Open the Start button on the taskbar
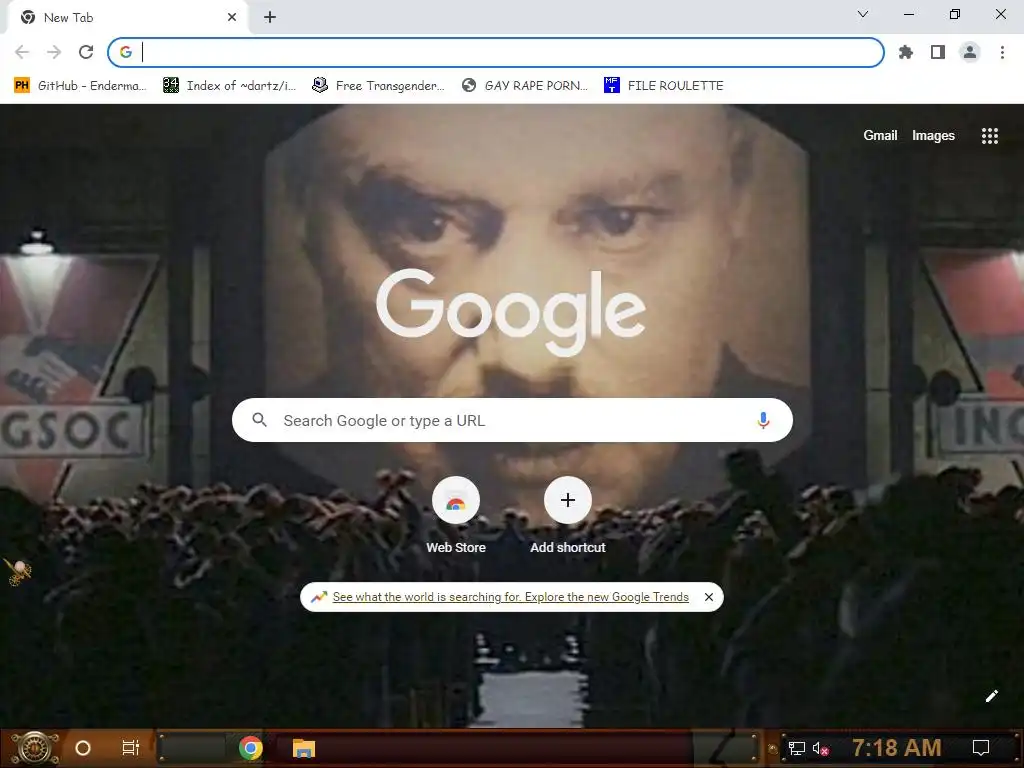Viewport: 1024px width, 768px height. (34, 748)
